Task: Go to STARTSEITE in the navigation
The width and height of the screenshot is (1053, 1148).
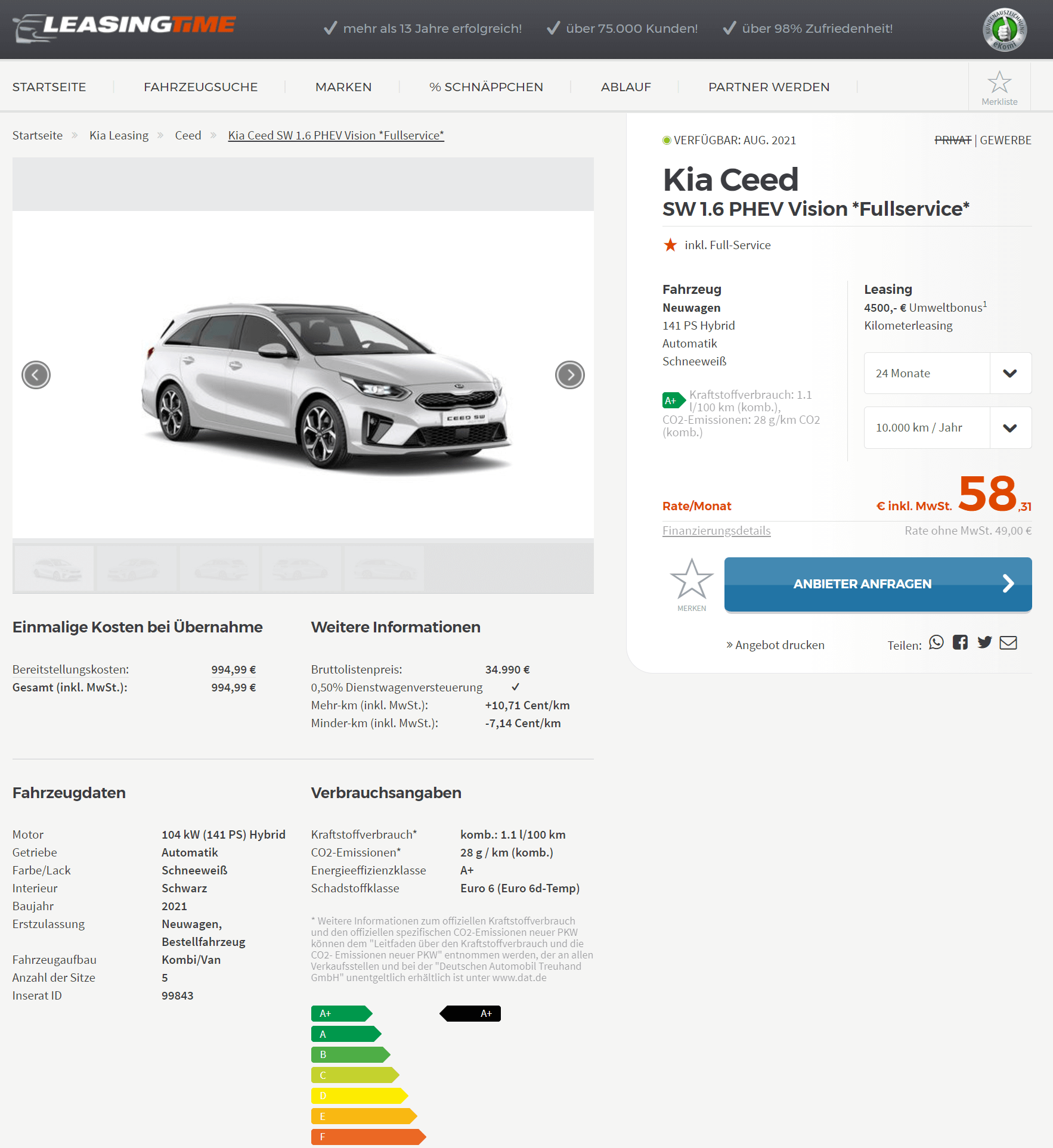Action: [x=49, y=87]
